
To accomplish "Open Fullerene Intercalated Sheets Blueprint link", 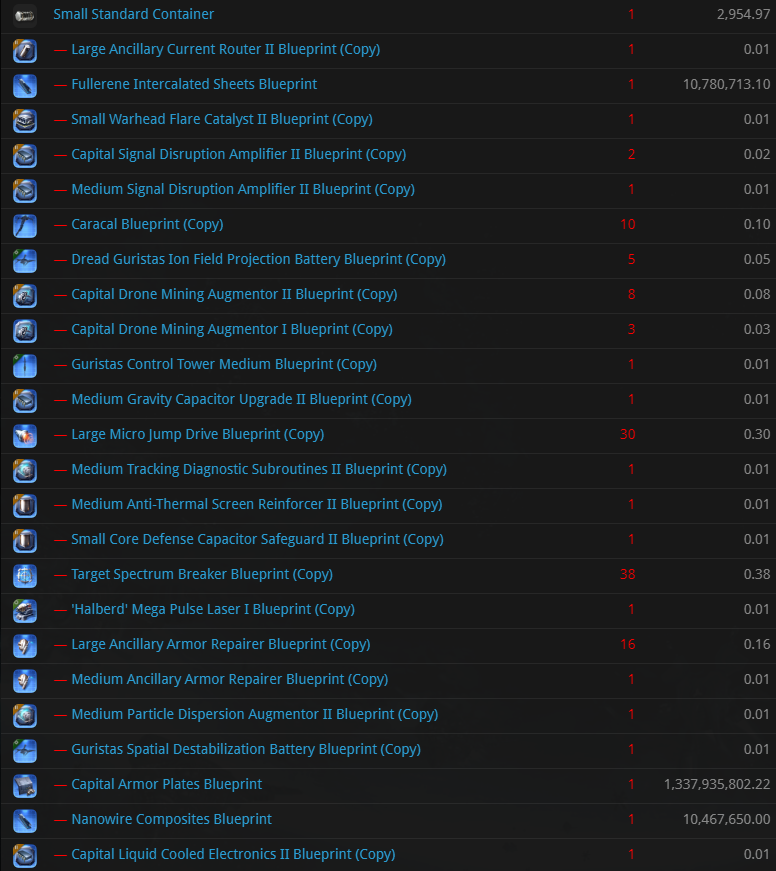I will pyautogui.click(x=194, y=84).
